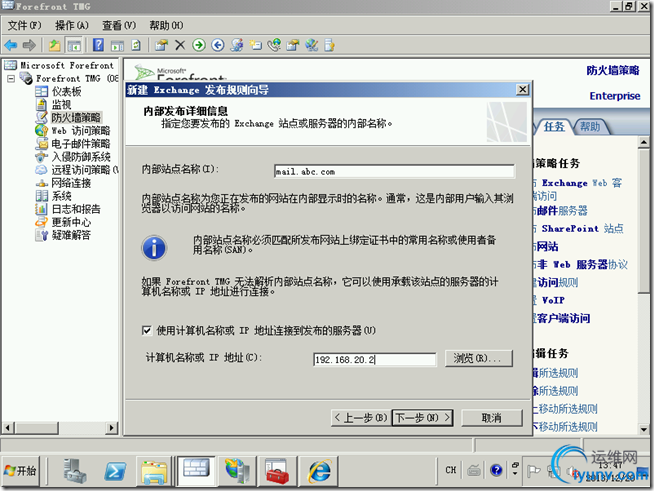Click the 浏览(R)... button
Image resolution: width=654 pixels, height=491 pixels.
478,358
